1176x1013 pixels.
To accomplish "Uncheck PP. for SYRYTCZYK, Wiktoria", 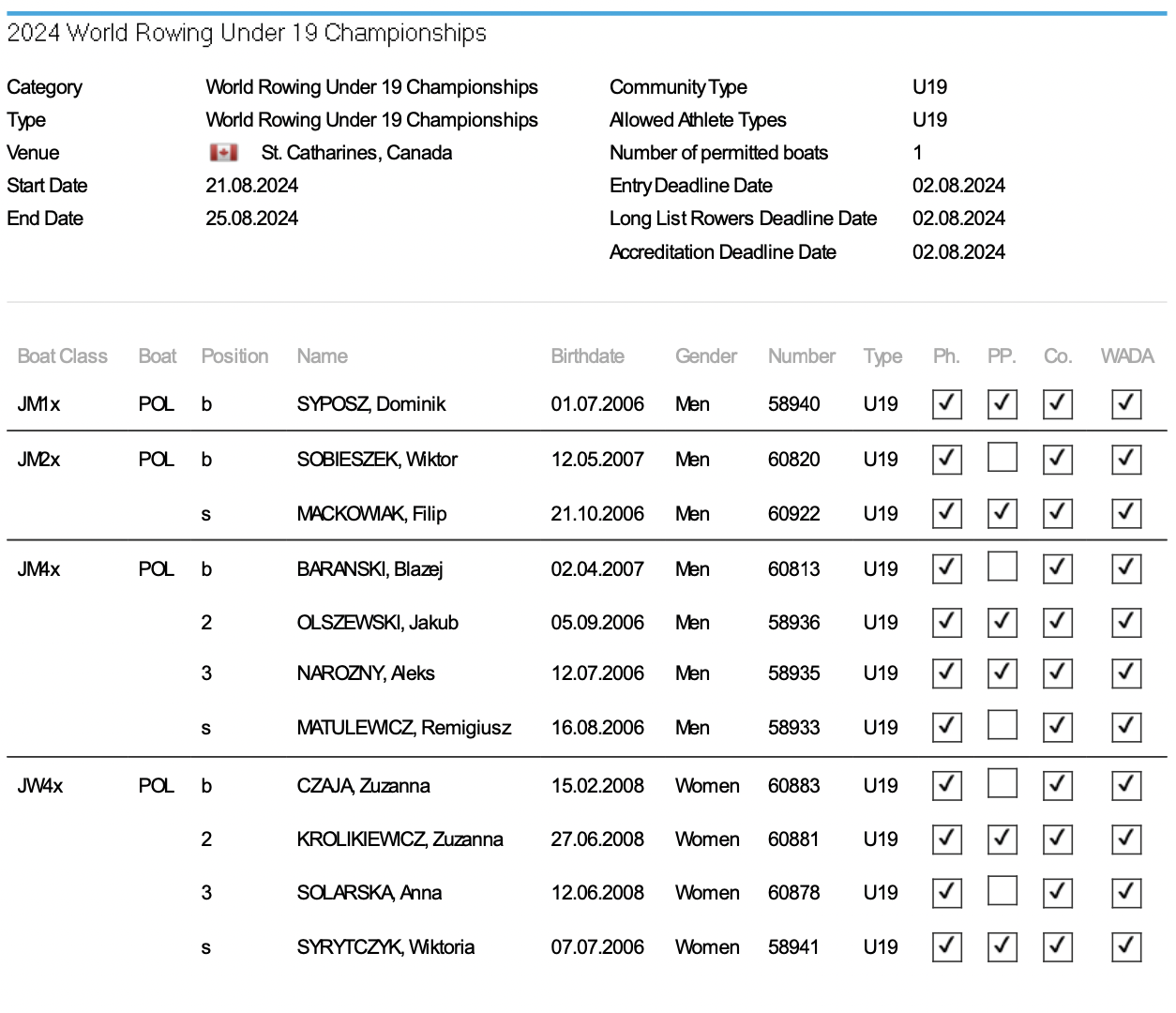I will click(1003, 946).
